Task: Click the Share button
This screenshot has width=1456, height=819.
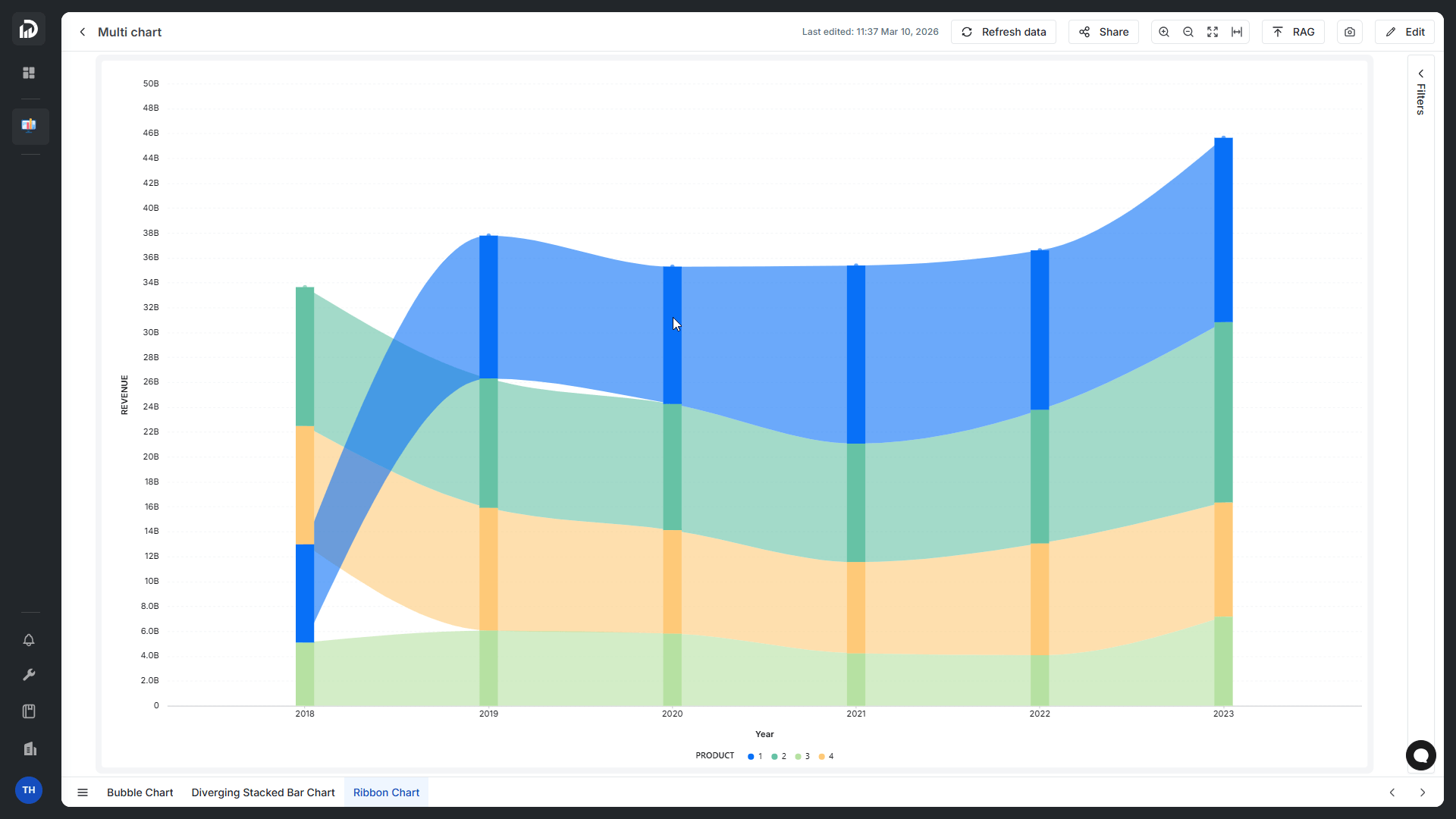Action: pyautogui.click(x=1103, y=32)
